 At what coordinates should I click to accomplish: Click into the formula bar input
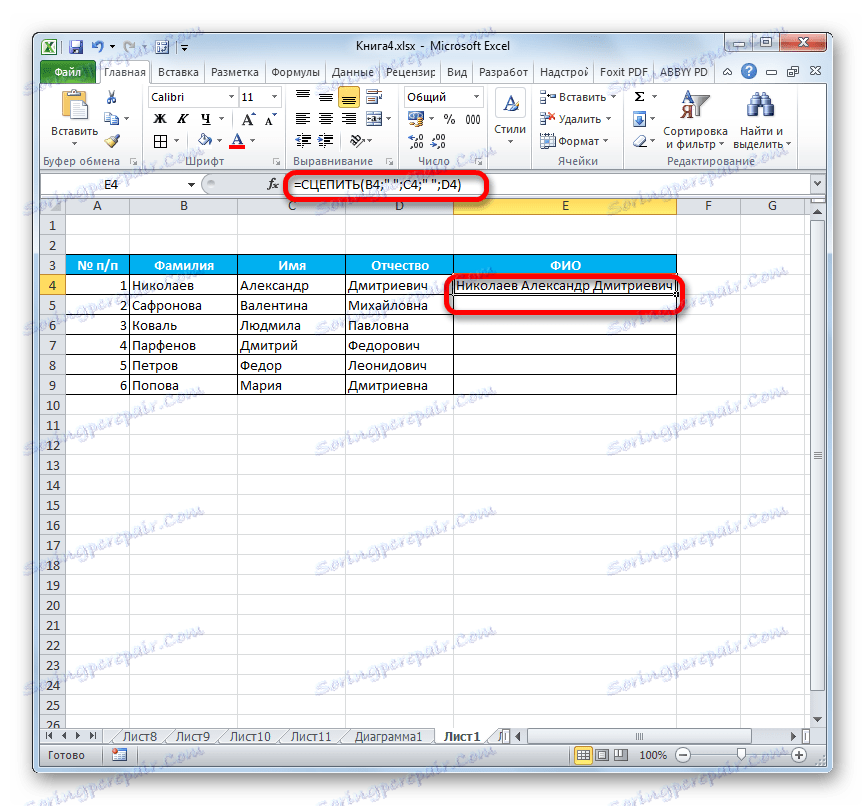tap(547, 185)
